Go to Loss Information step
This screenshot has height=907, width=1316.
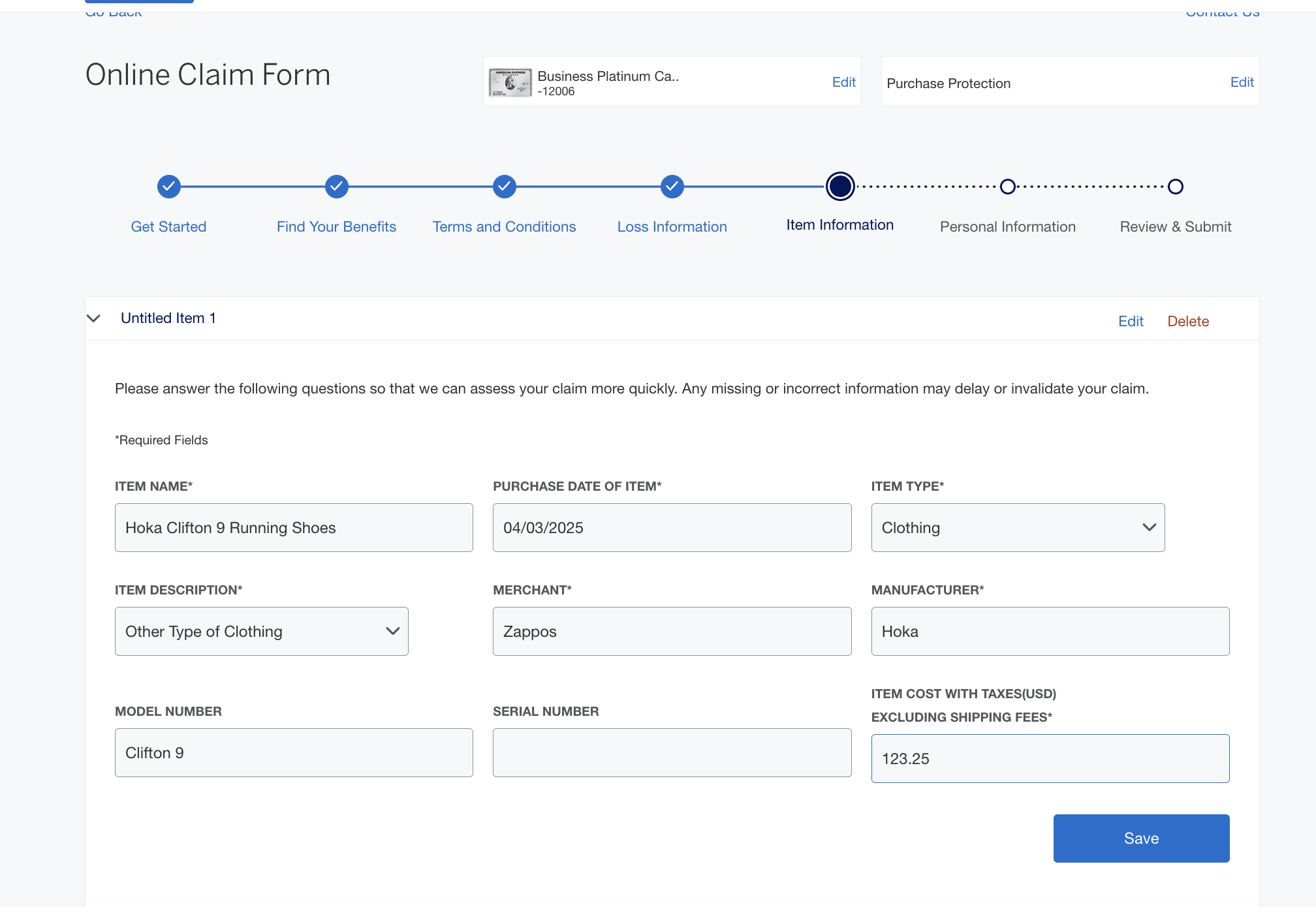pos(672,226)
